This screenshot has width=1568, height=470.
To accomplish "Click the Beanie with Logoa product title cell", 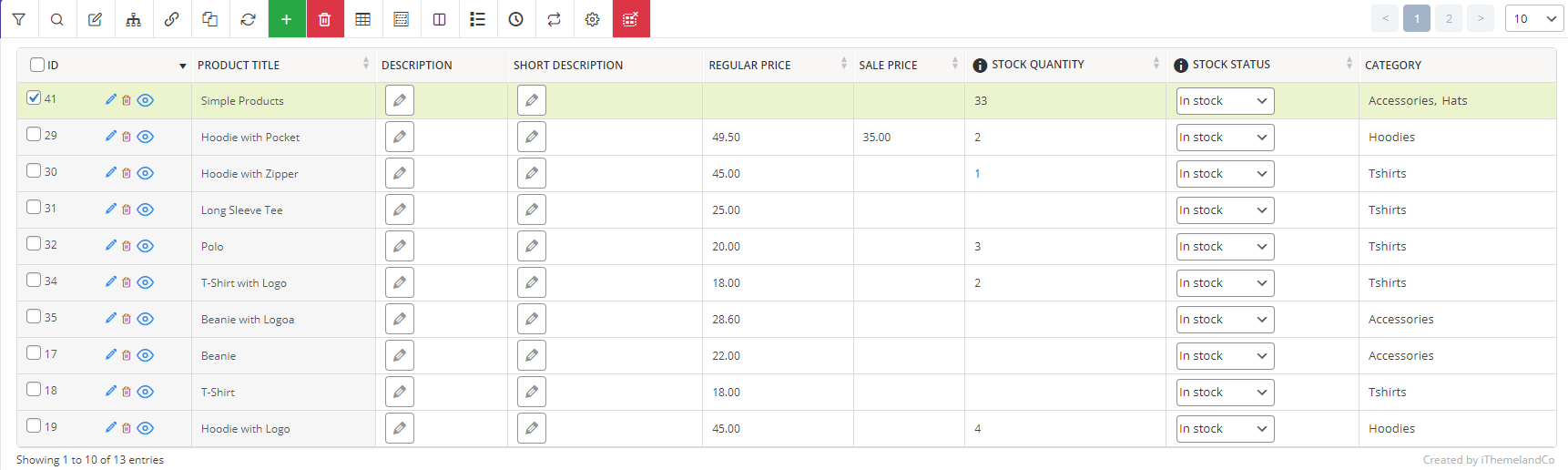I will point(248,320).
